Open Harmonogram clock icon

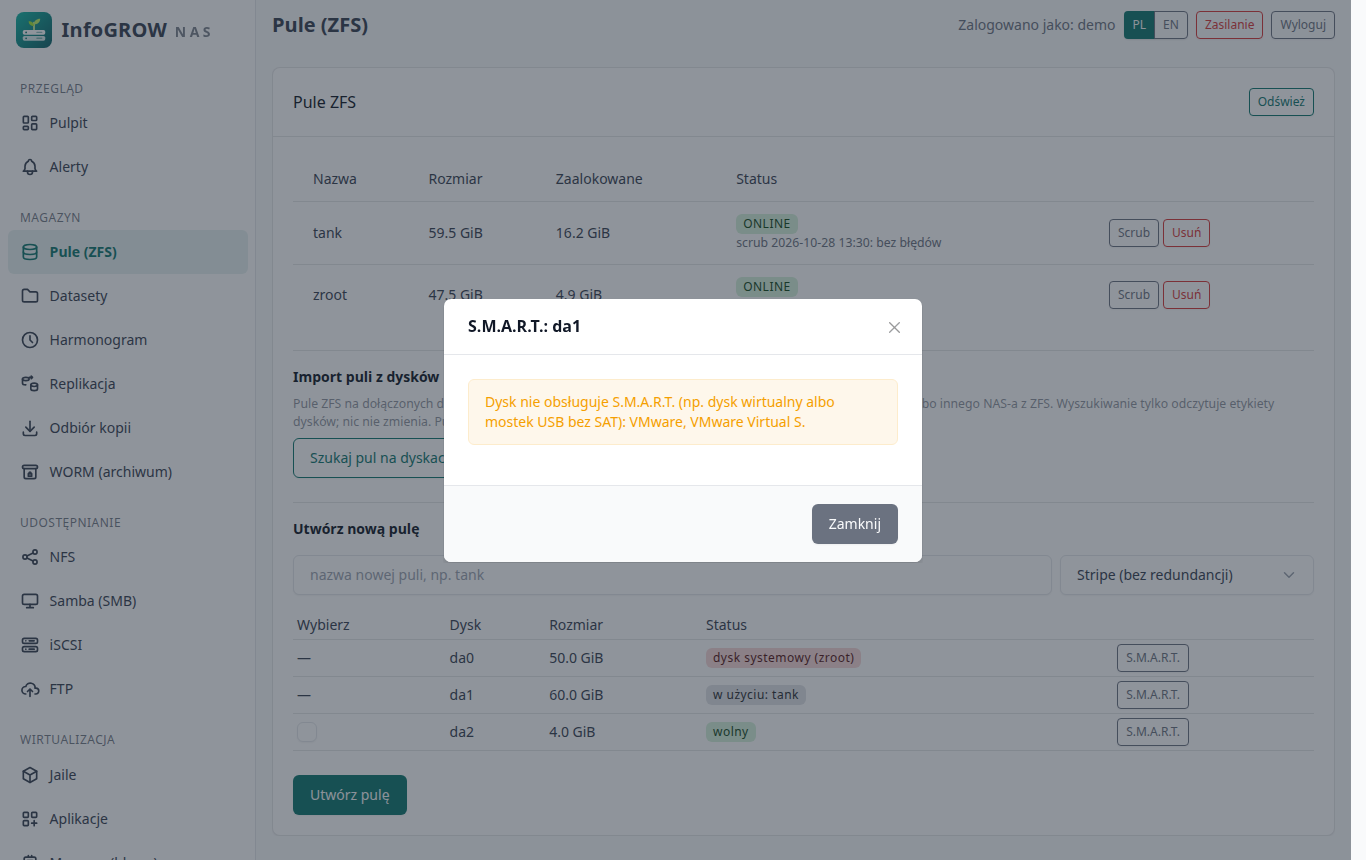30,340
